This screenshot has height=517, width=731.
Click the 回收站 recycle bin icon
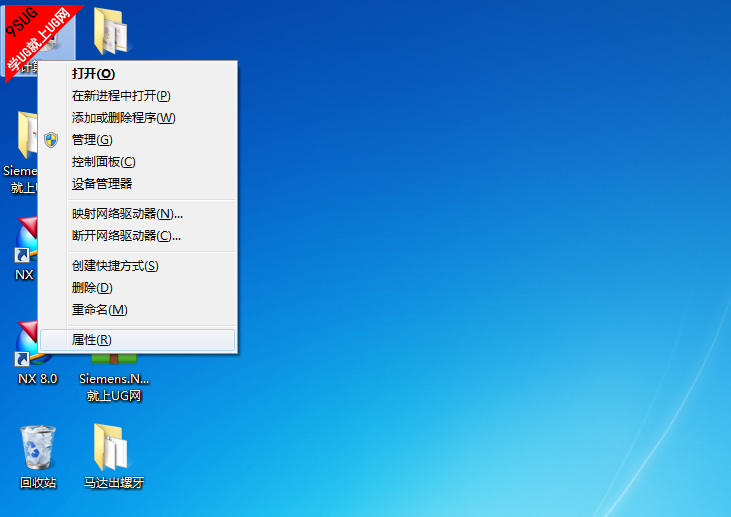[x=38, y=448]
